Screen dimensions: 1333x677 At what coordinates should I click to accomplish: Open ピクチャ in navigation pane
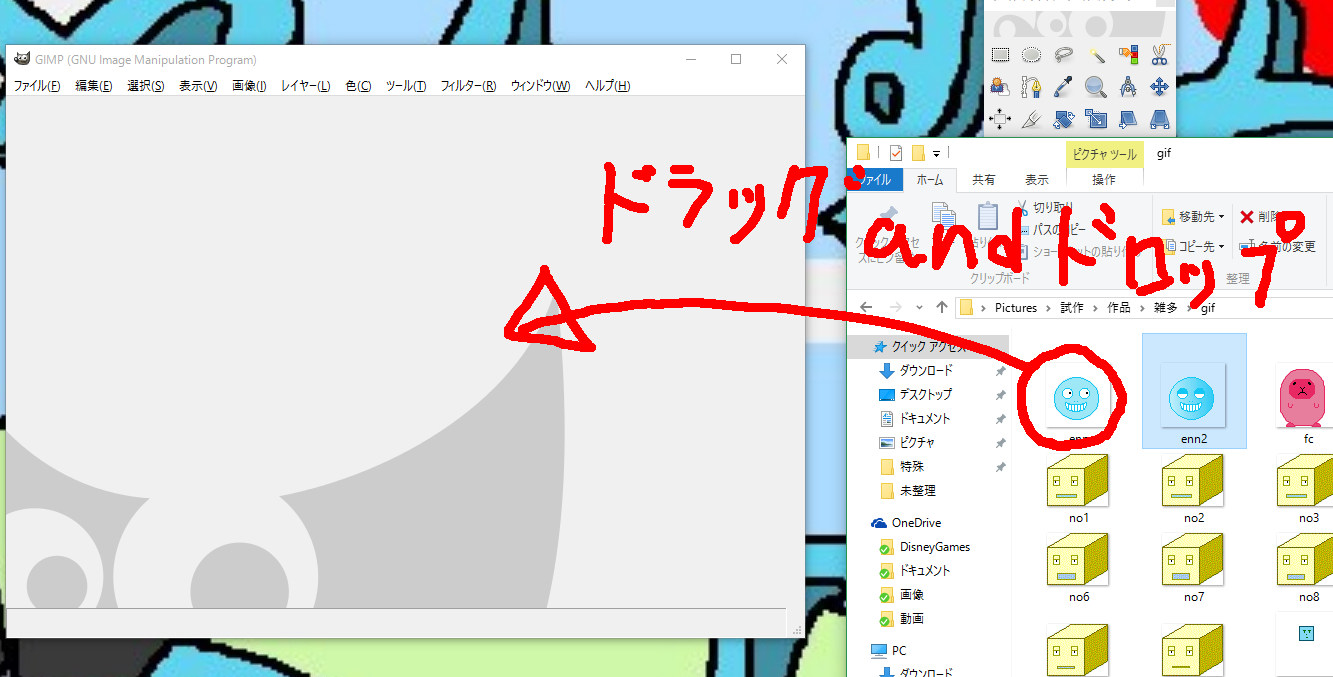917,442
